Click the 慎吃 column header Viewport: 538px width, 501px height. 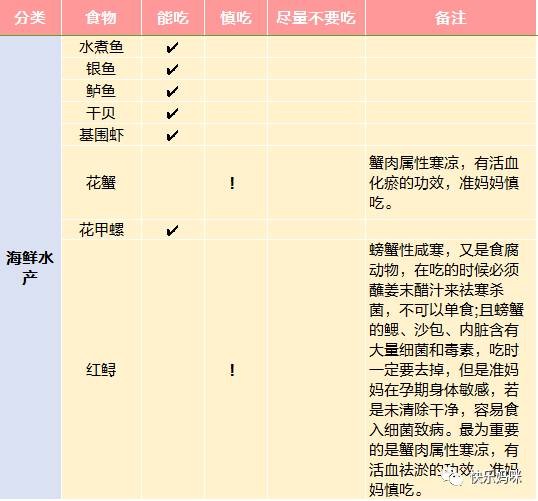(x=236, y=18)
